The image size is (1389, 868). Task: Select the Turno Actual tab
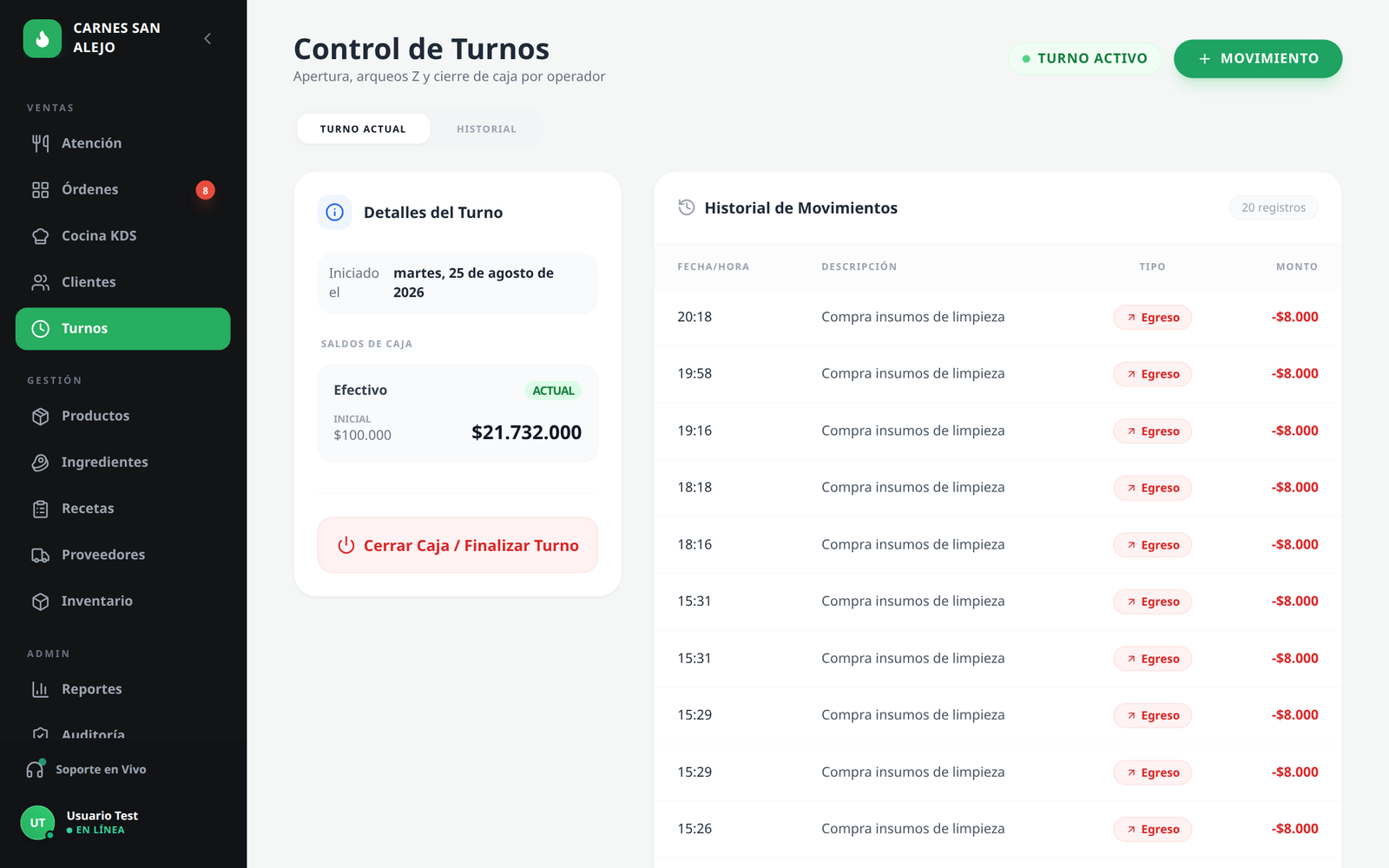click(x=363, y=128)
